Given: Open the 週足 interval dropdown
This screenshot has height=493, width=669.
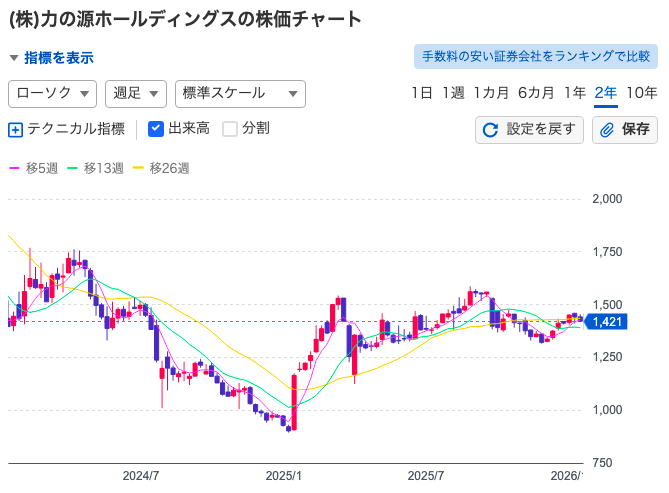Looking at the screenshot, I should [x=135, y=93].
